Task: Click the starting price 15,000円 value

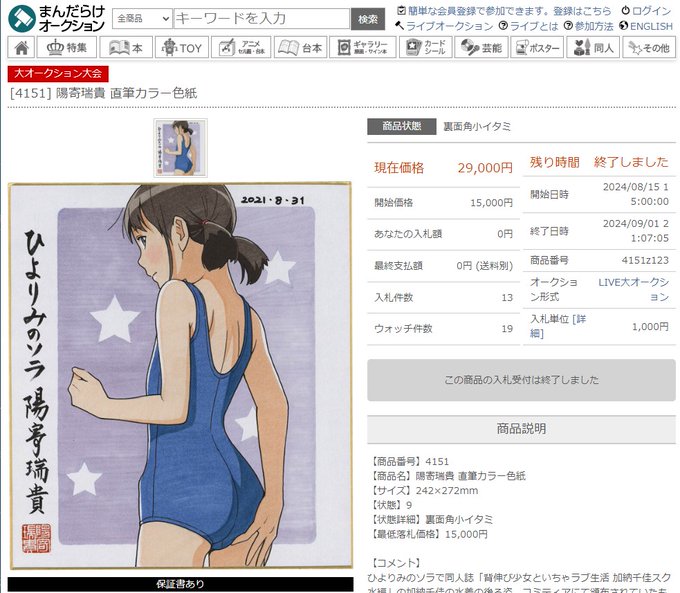Action: pyautogui.click(x=491, y=203)
